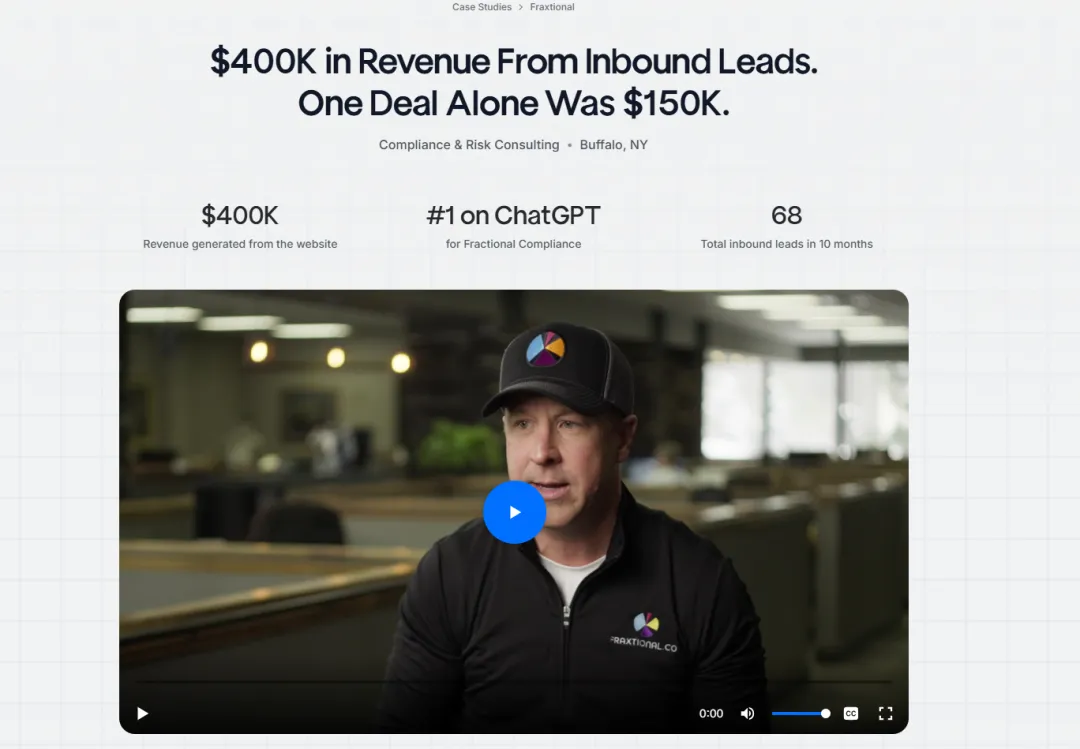Click the Fraxtional breadcrumb item

coord(552,7)
